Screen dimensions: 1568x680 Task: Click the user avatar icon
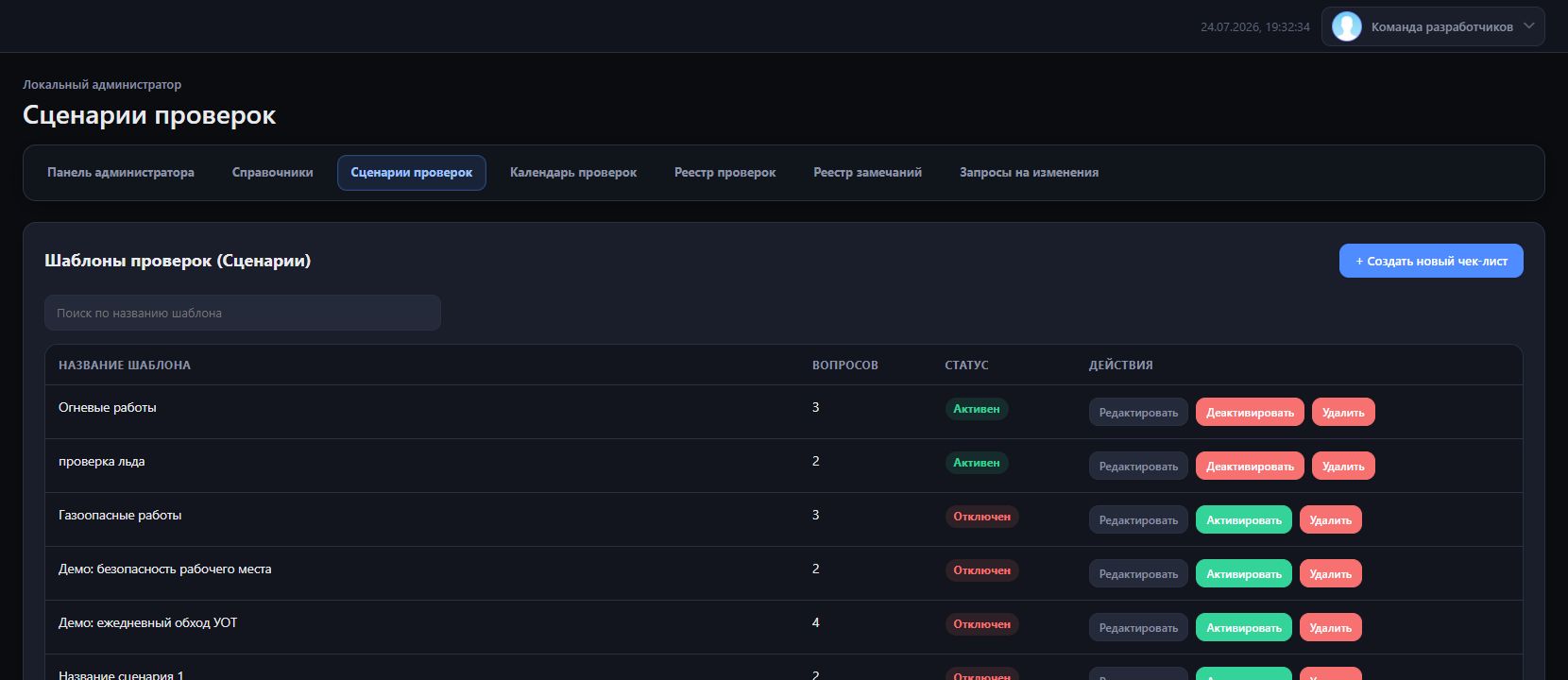pyautogui.click(x=1346, y=26)
